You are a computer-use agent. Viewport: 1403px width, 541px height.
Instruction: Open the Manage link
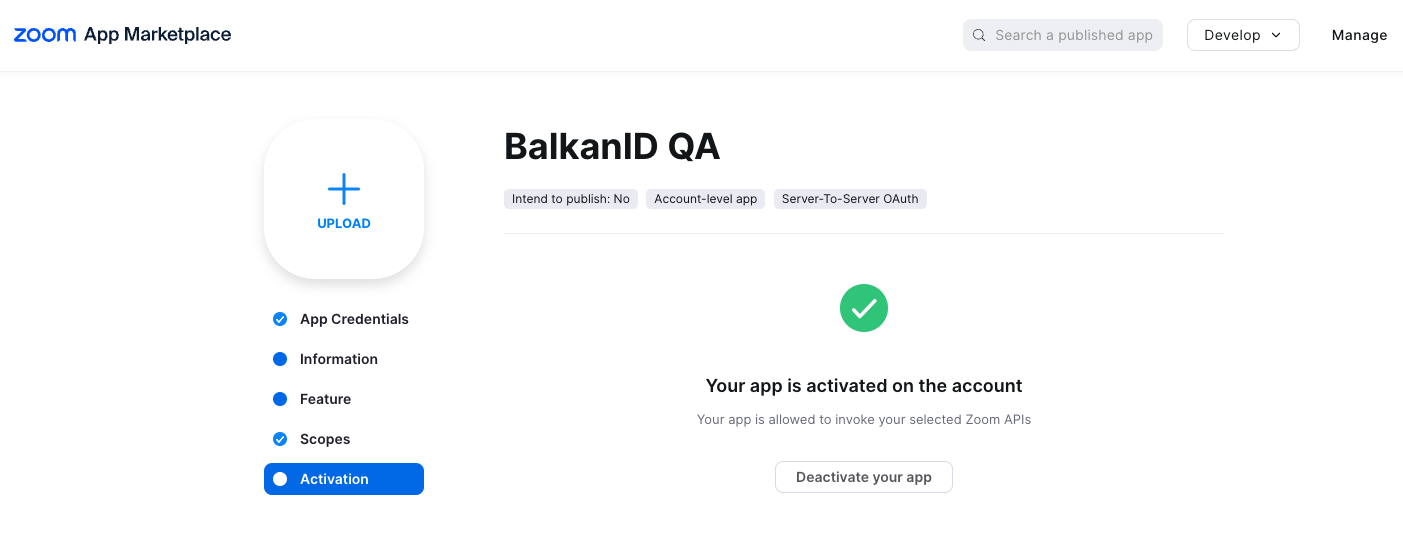(x=1359, y=35)
